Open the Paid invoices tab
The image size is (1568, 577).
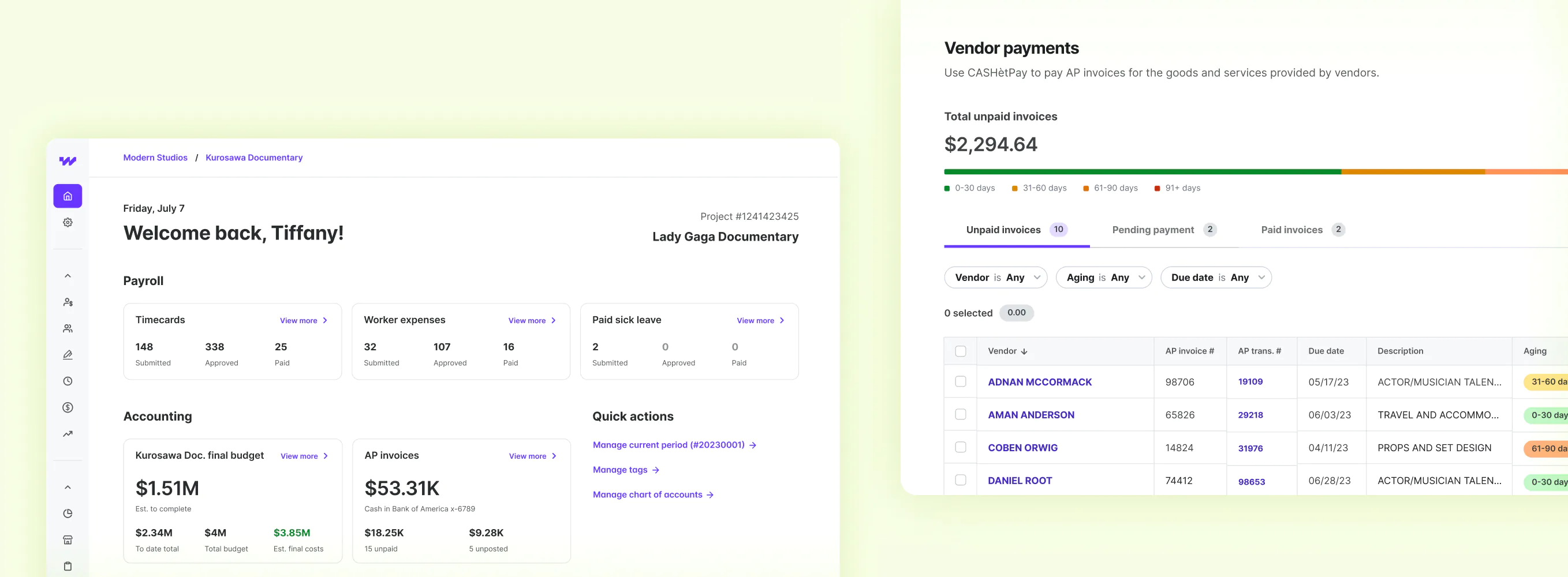coord(1291,230)
